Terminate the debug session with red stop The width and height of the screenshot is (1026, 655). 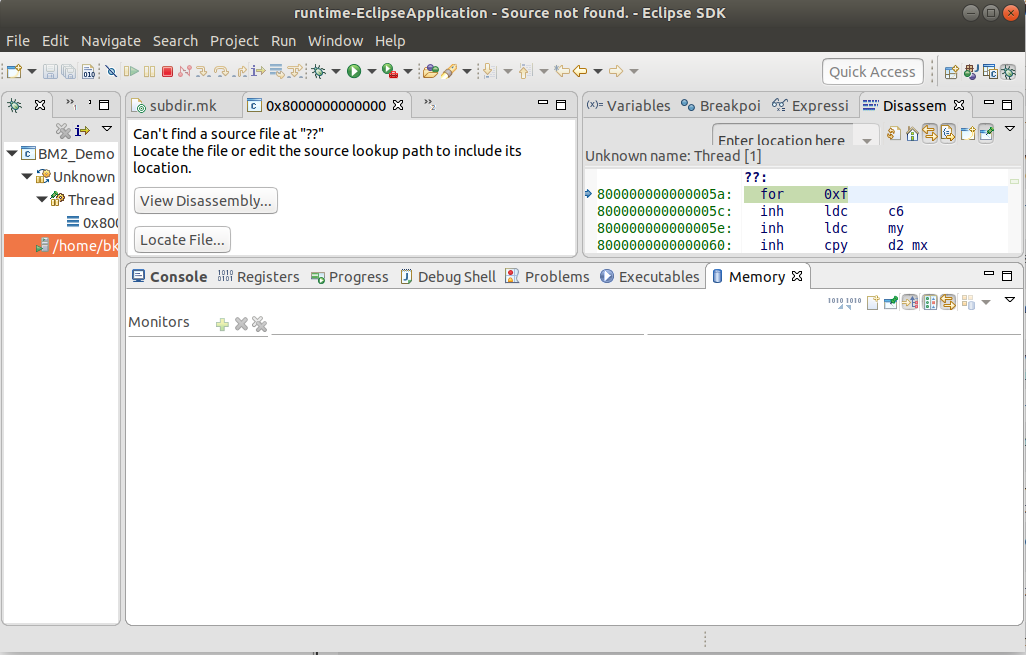pyautogui.click(x=168, y=71)
